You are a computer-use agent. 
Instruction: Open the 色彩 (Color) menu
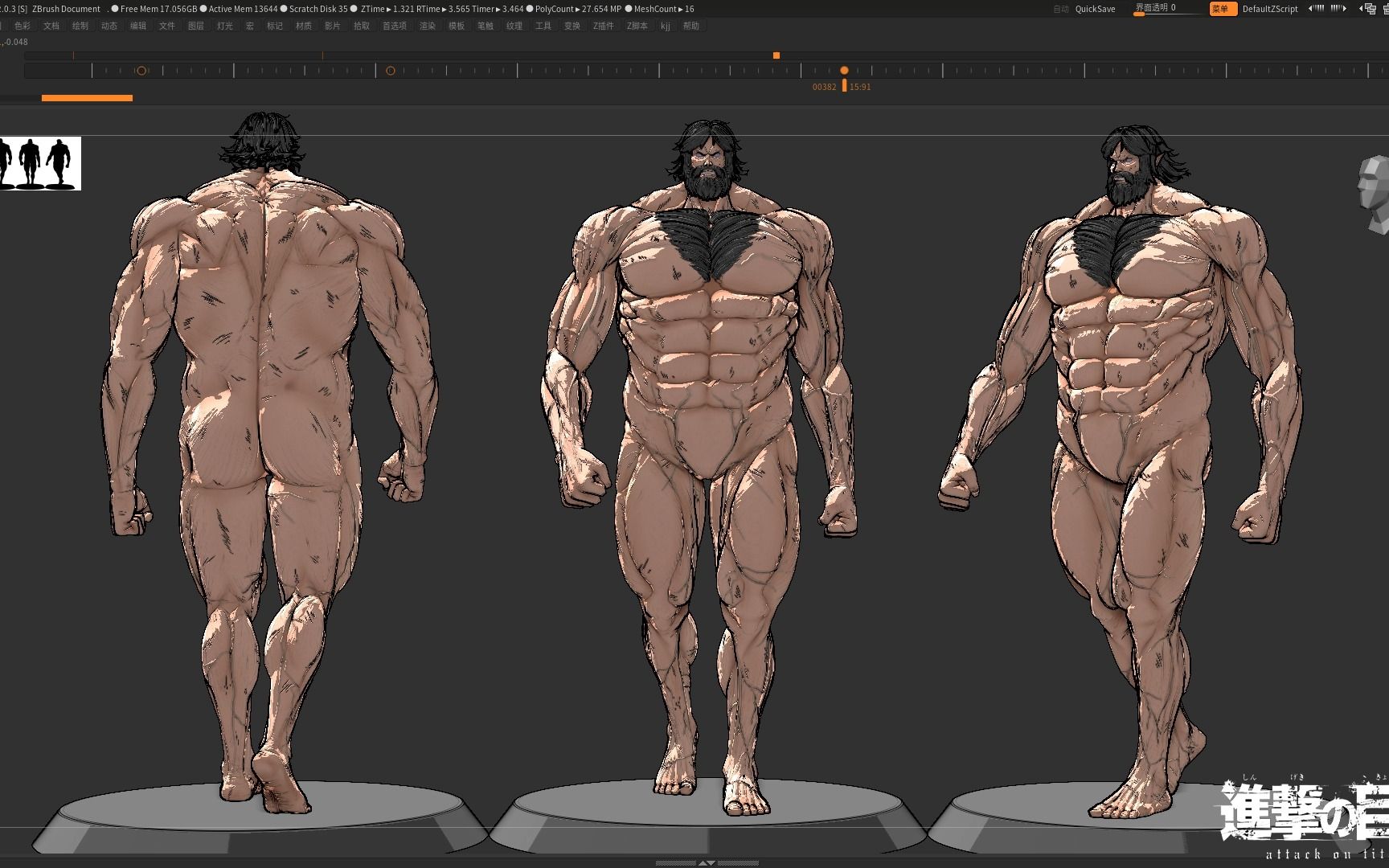point(23,26)
